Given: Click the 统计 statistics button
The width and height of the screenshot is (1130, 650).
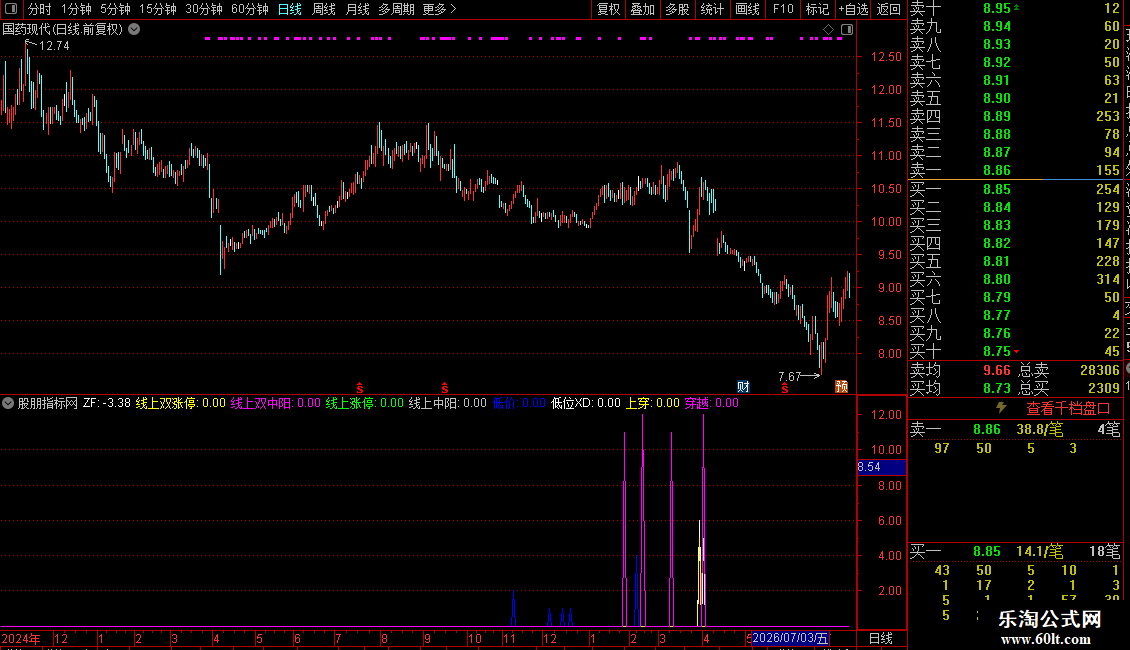Looking at the screenshot, I should (x=712, y=9).
